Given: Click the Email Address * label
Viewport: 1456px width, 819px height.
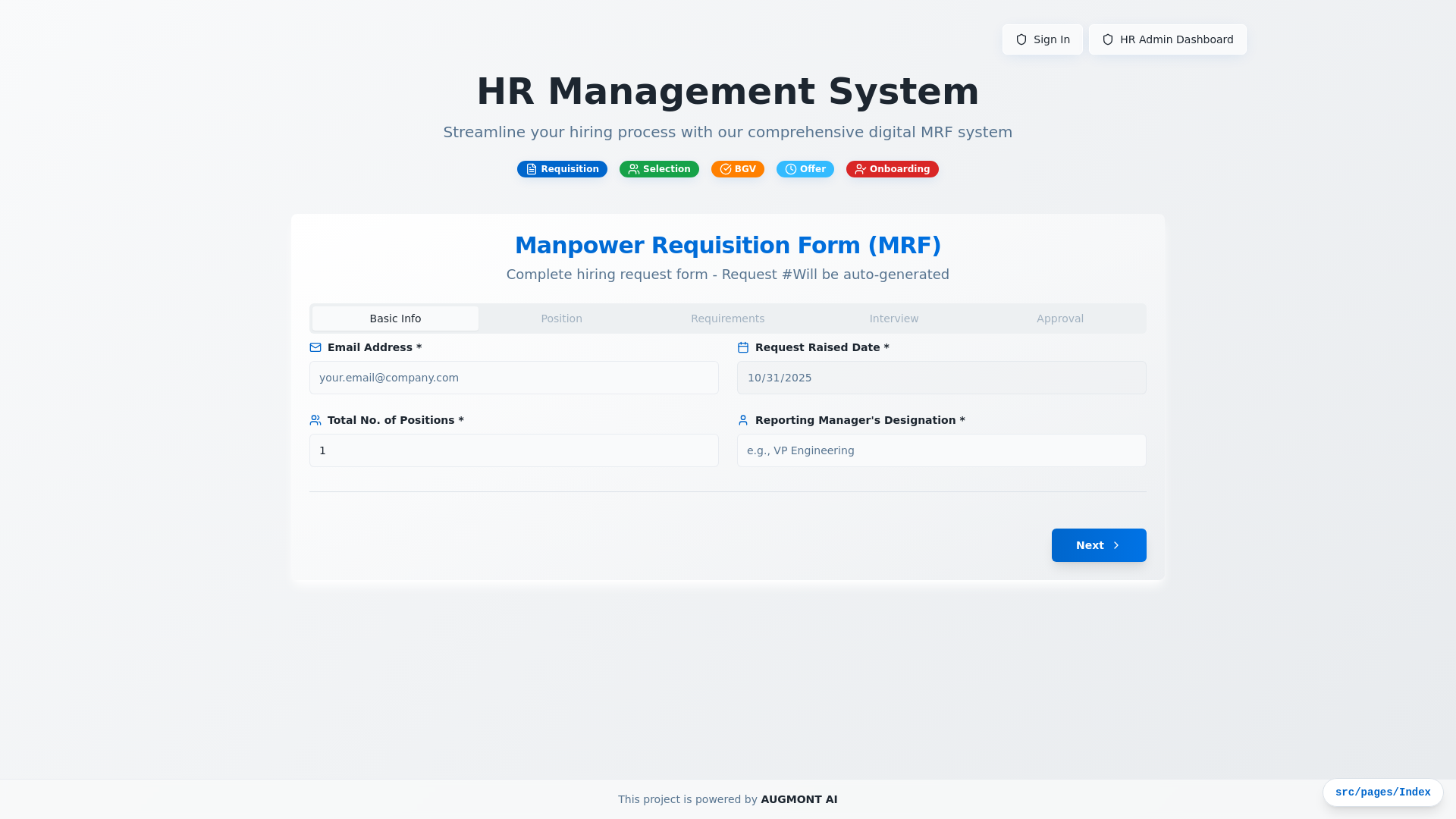Looking at the screenshot, I should click(x=375, y=347).
